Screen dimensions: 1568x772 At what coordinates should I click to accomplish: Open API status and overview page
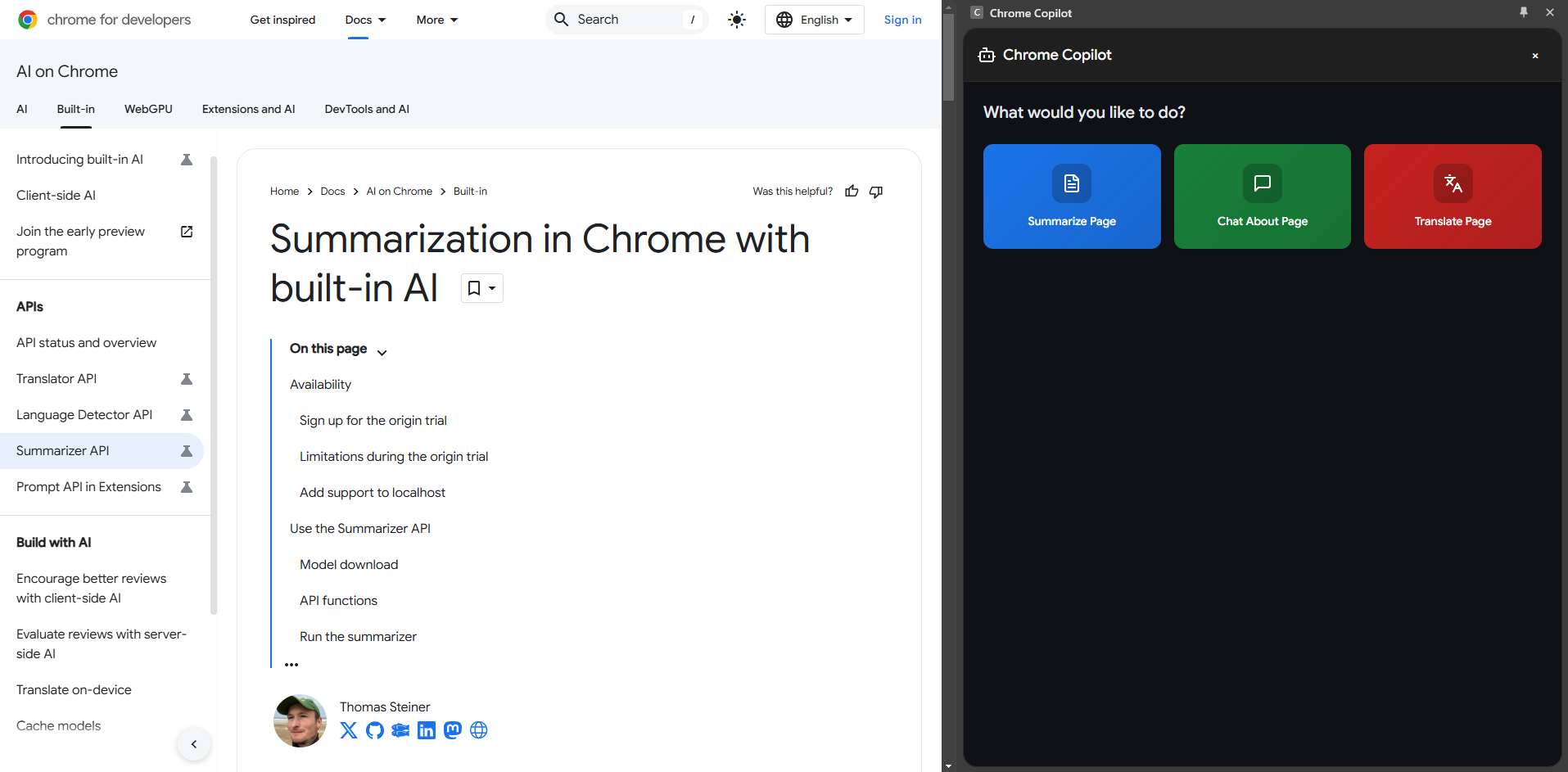tap(86, 343)
